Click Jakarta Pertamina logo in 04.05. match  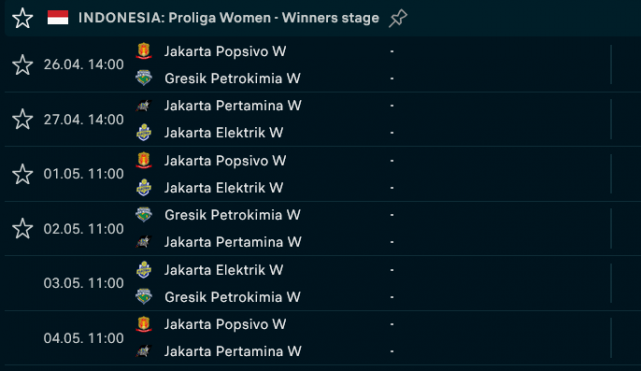(144, 351)
